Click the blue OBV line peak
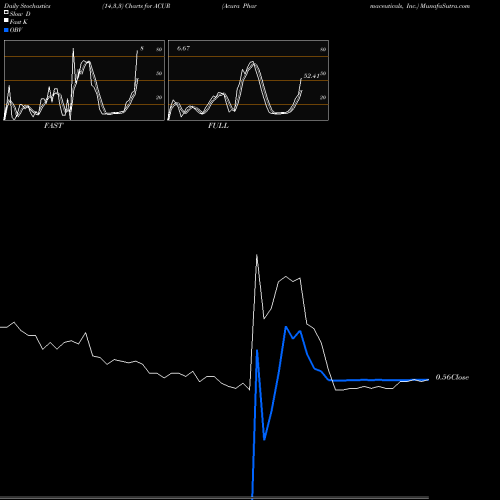This screenshot has height=500, width=500. click(x=286, y=327)
